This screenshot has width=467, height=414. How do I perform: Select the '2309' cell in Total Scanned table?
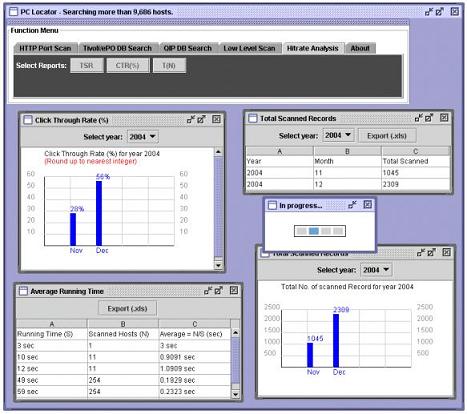click(416, 184)
